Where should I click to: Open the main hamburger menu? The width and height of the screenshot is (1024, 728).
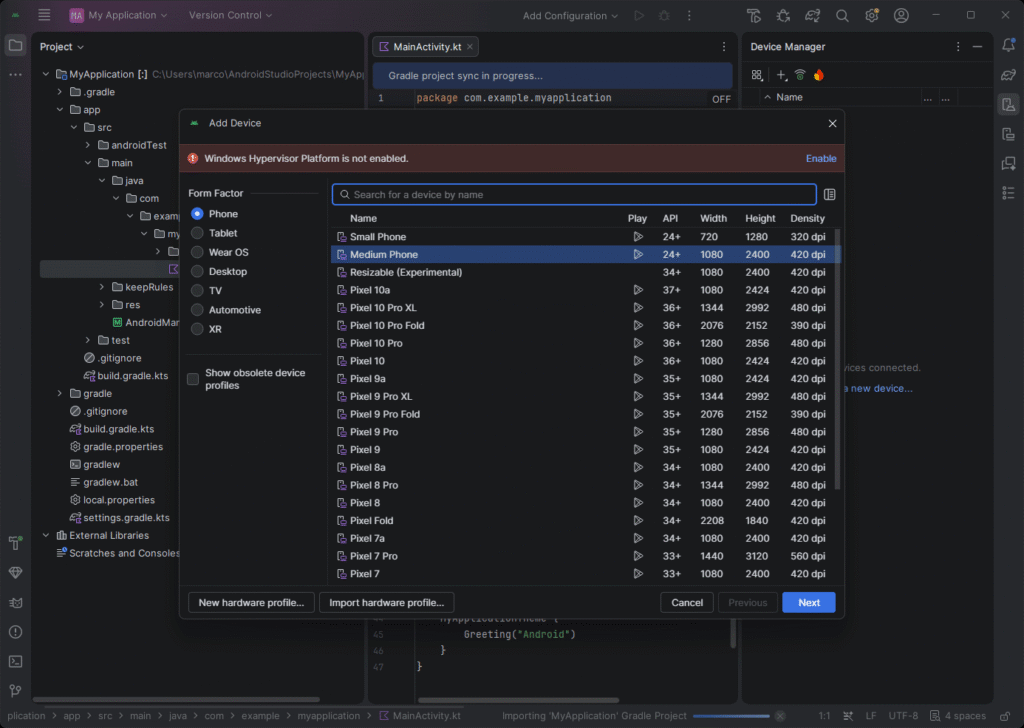[44, 15]
